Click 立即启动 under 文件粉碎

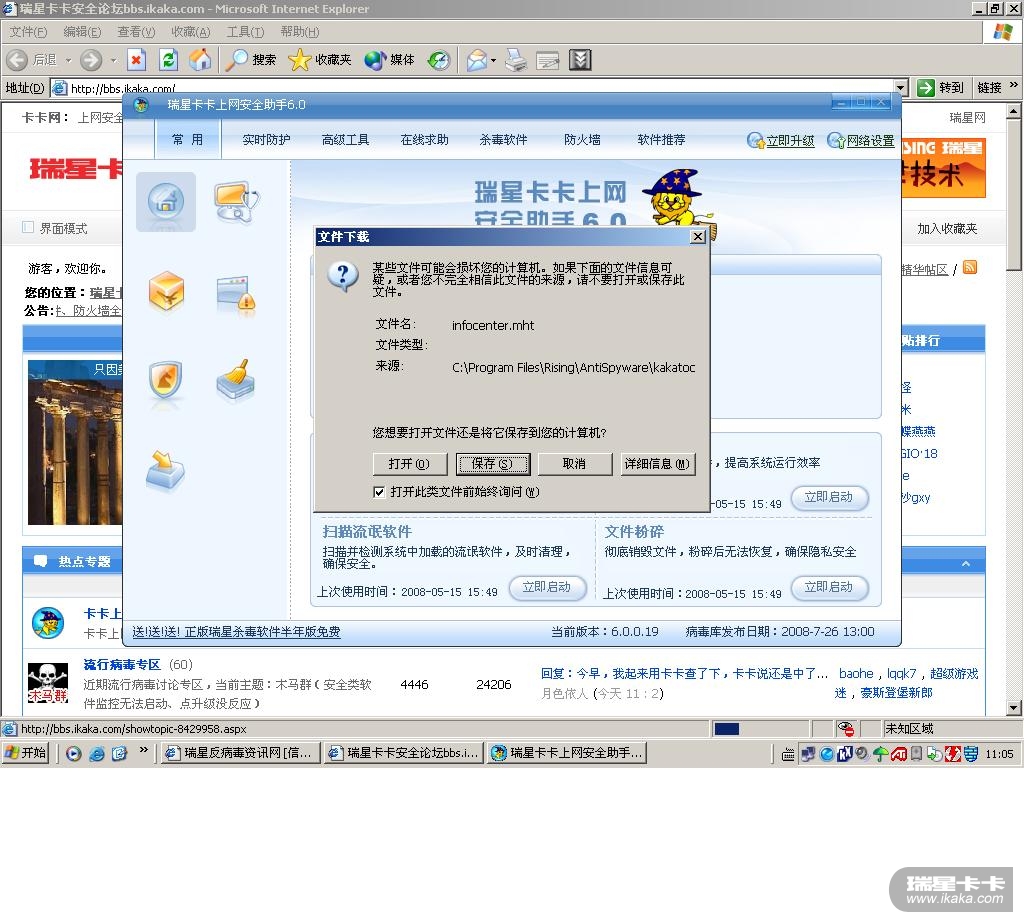pos(829,587)
